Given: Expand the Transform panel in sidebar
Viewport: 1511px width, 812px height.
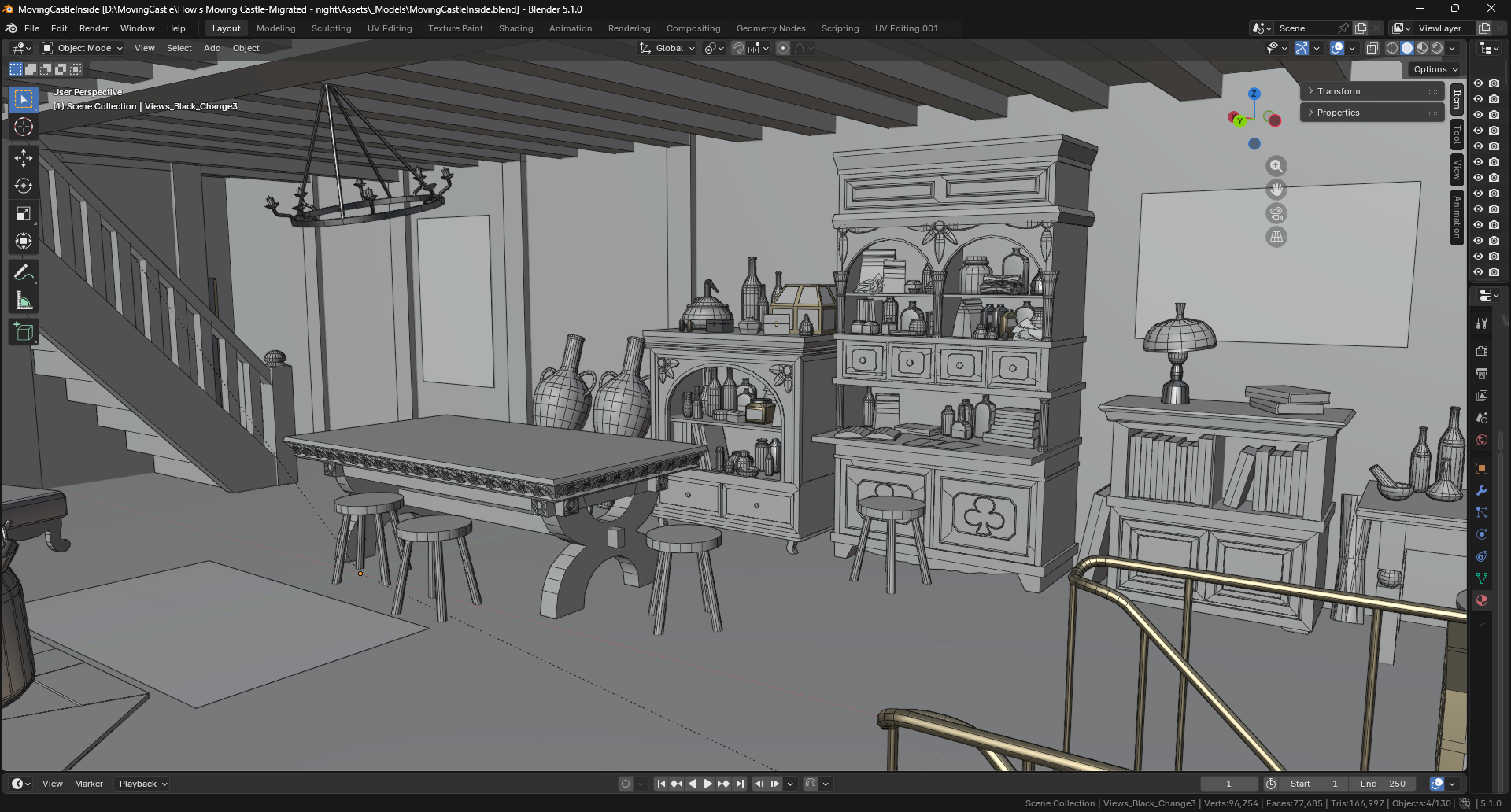Looking at the screenshot, I should coord(1372,91).
